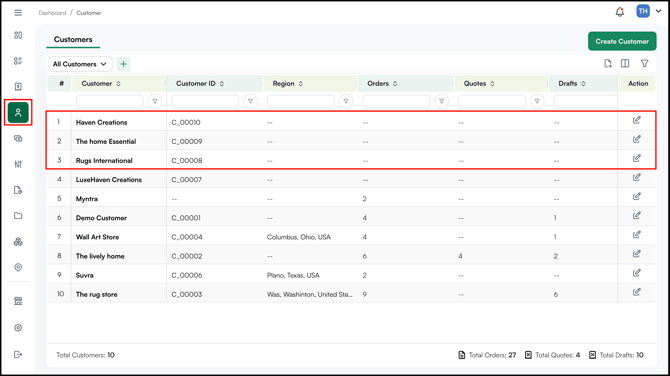Open the settings gear icon in sidebar

pos(18,328)
